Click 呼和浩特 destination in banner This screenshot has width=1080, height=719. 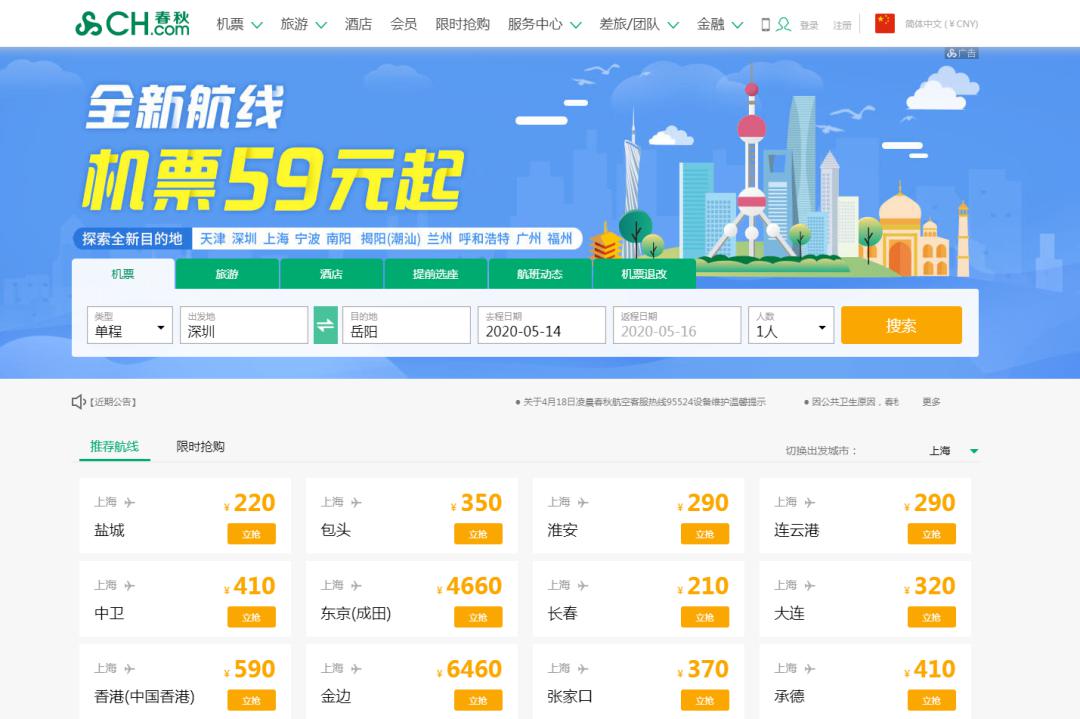[x=484, y=239]
